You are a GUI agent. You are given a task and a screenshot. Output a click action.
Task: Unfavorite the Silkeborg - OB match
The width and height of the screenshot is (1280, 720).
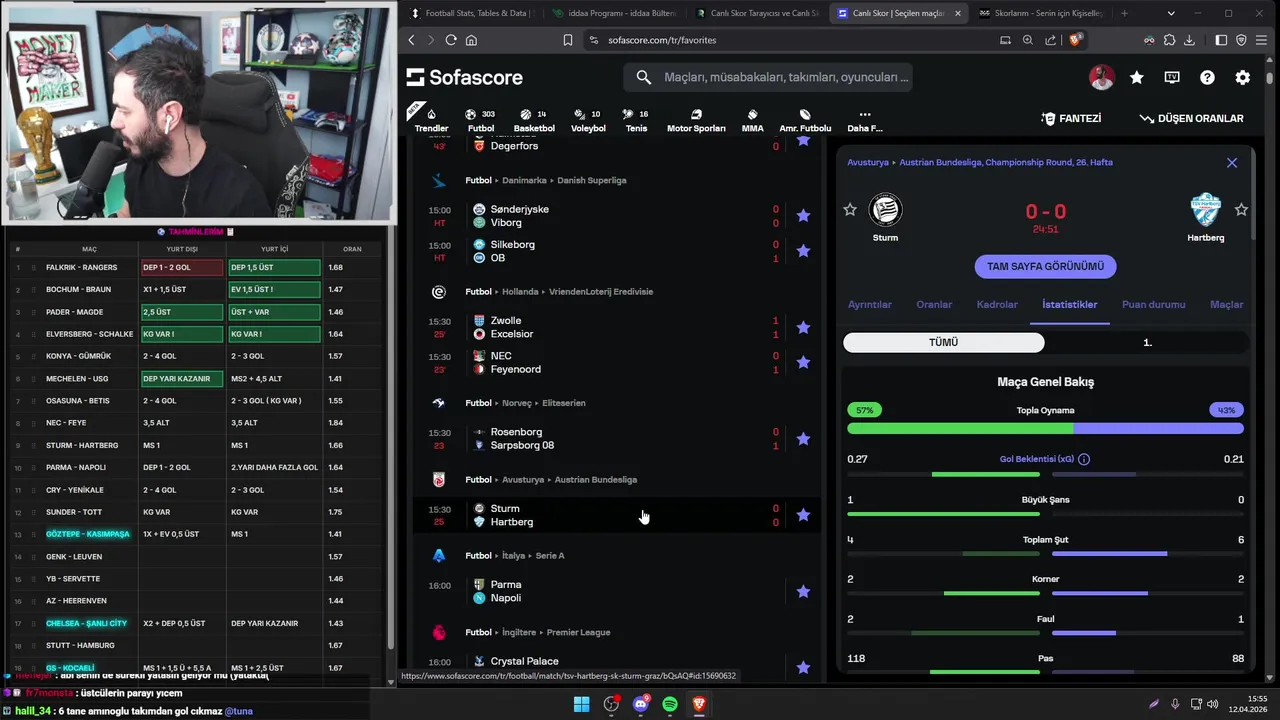pyautogui.click(x=803, y=250)
